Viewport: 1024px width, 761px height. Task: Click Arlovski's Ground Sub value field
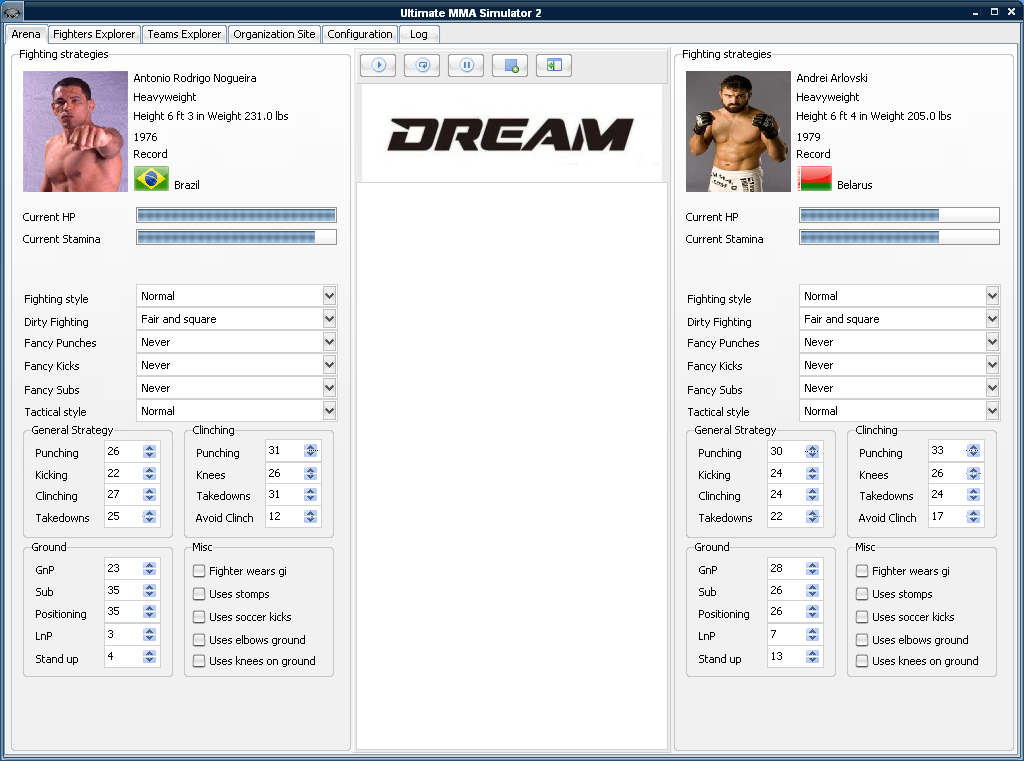click(786, 591)
